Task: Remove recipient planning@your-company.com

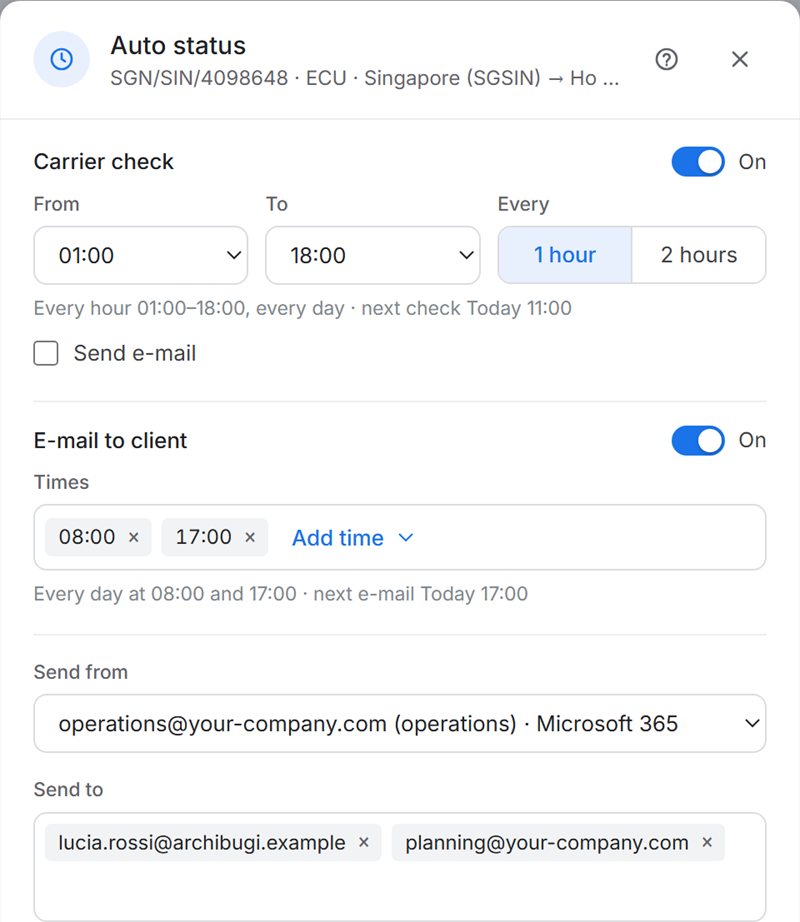Action: 707,843
